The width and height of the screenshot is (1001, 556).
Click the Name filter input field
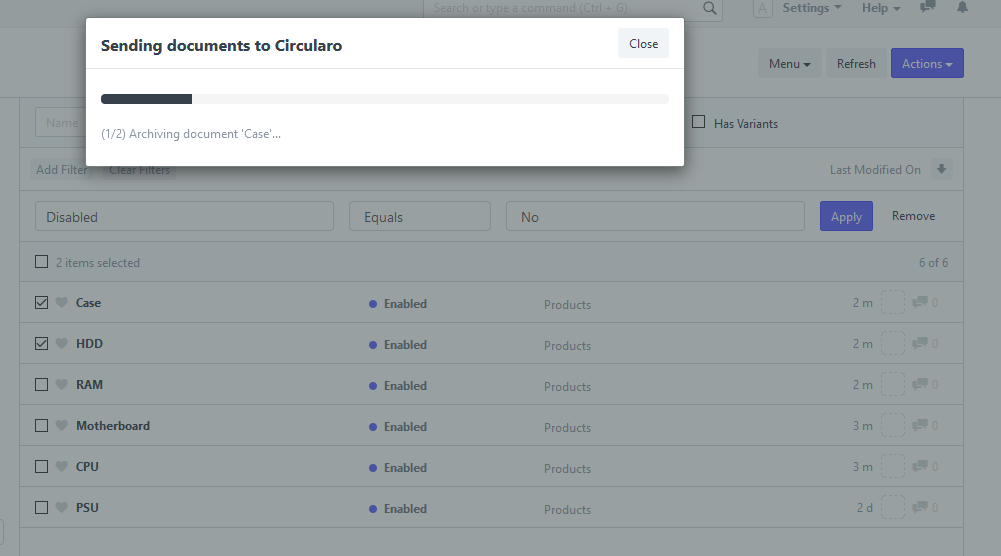pyautogui.click(x=60, y=123)
